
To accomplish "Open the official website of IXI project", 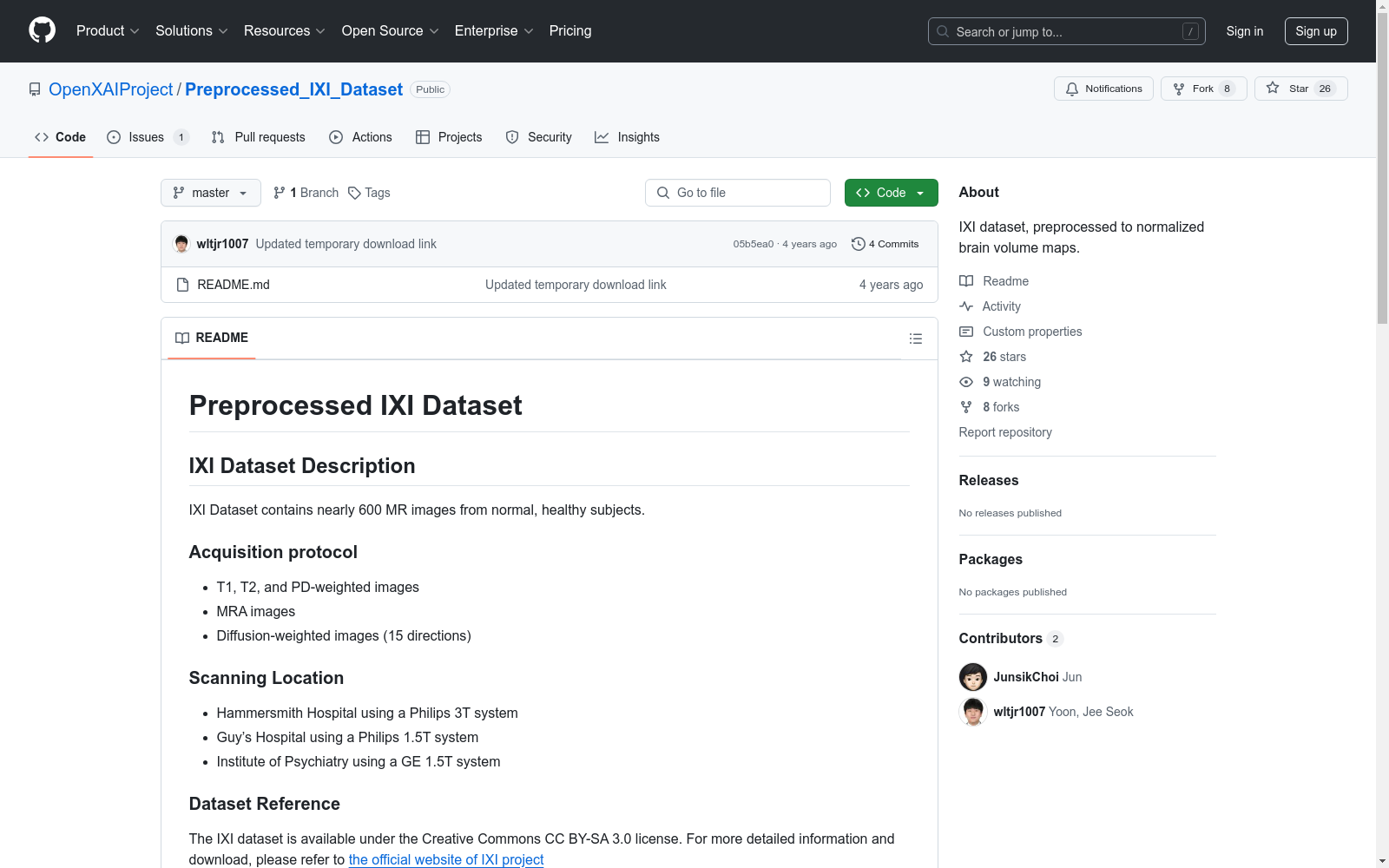I will pos(446,859).
